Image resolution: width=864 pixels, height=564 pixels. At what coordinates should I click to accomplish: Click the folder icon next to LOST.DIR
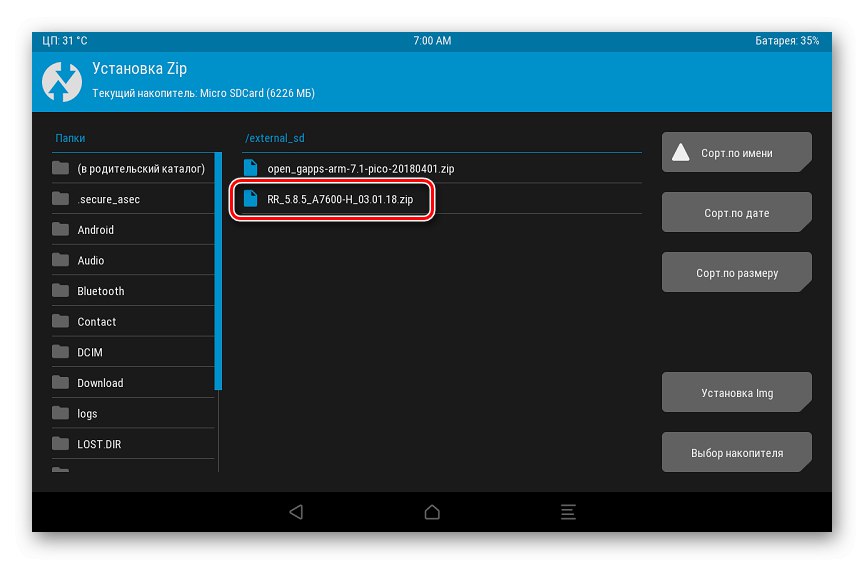point(60,443)
